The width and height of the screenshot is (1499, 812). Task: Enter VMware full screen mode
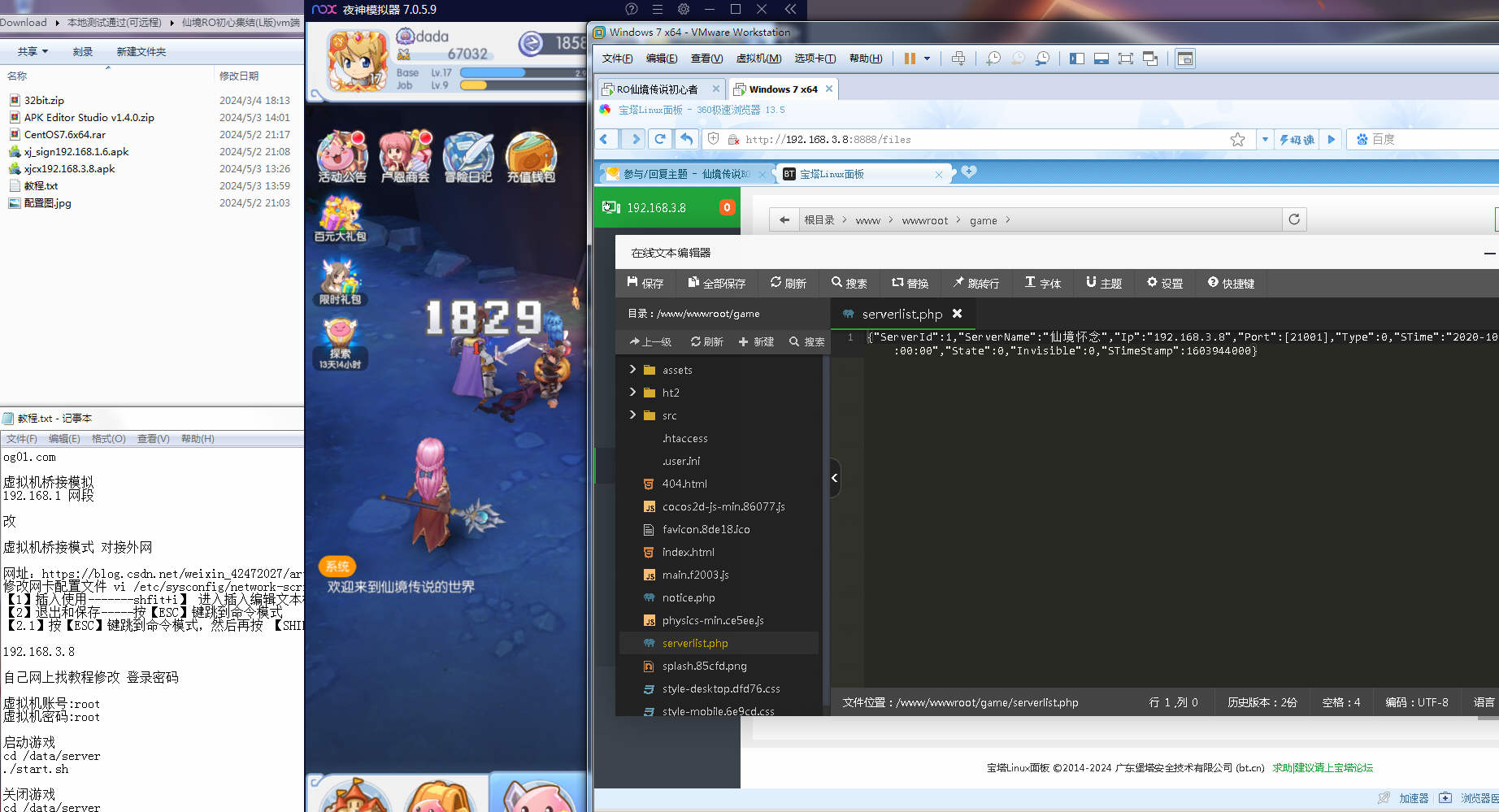tap(1126, 59)
